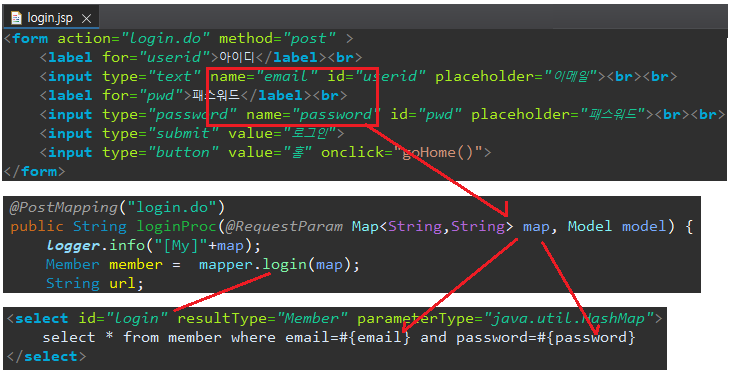Click the logger.info line
Viewport: 731px width, 374px height.
pos(153,245)
